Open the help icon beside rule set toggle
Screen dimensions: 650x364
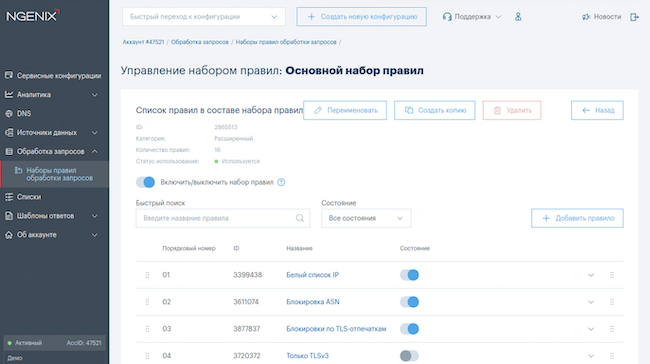click(x=281, y=182)
